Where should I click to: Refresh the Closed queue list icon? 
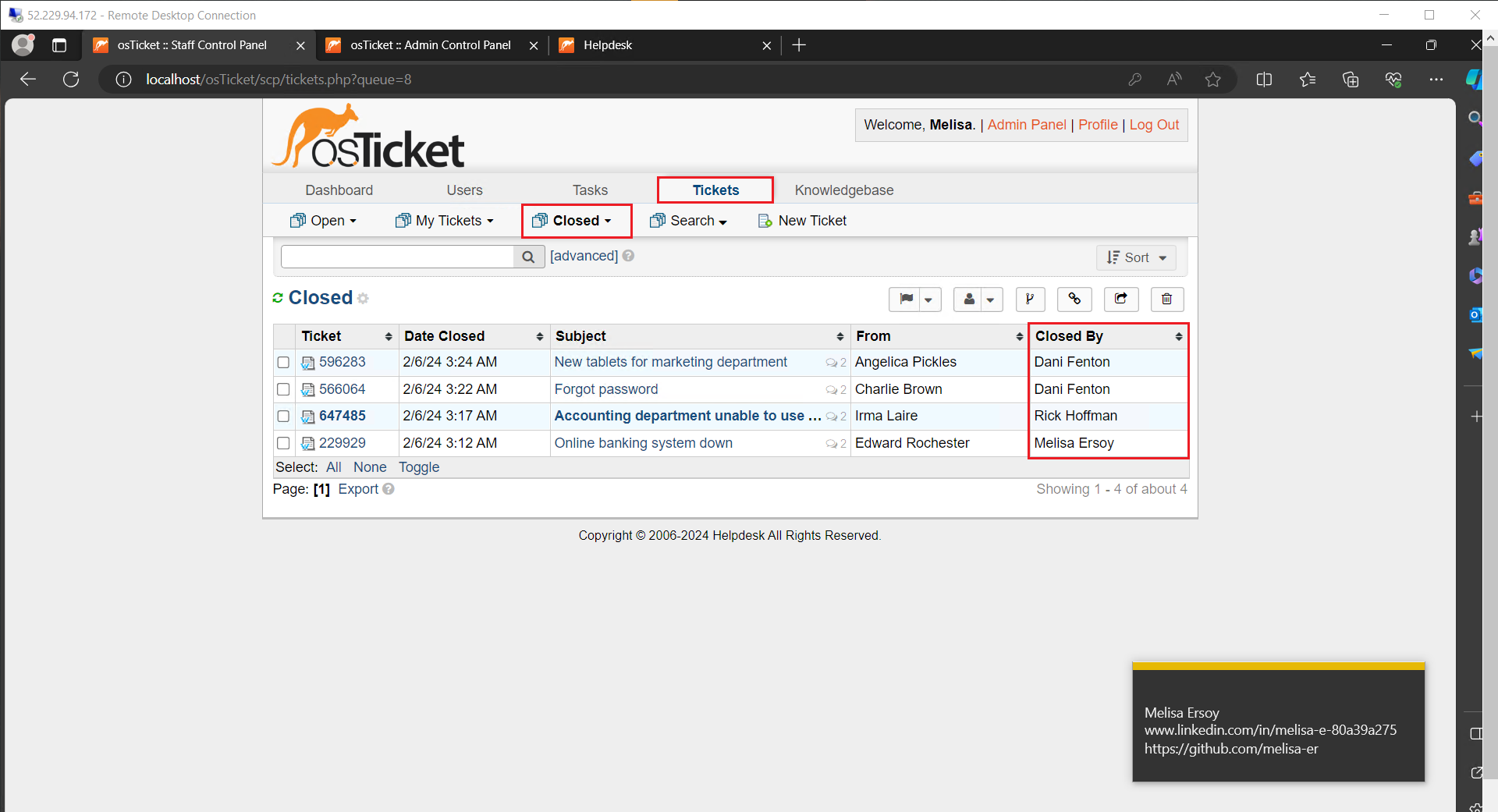(x=278, y=298)
